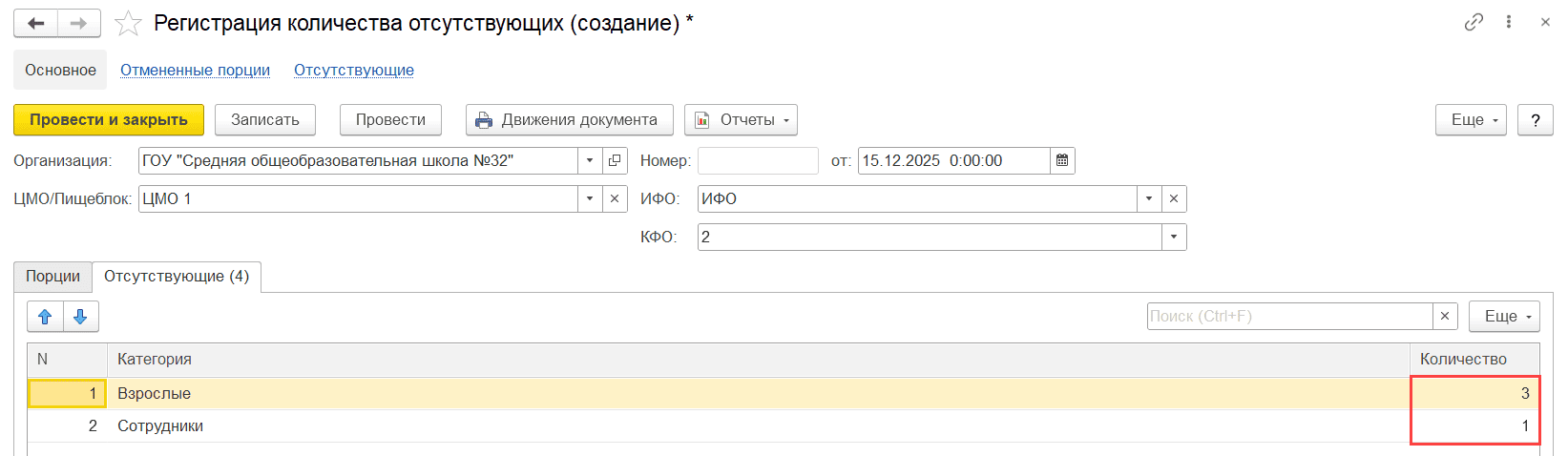Clear the ИФО field value
Screen dimensions: 1568x456
tap(1174, 199)
